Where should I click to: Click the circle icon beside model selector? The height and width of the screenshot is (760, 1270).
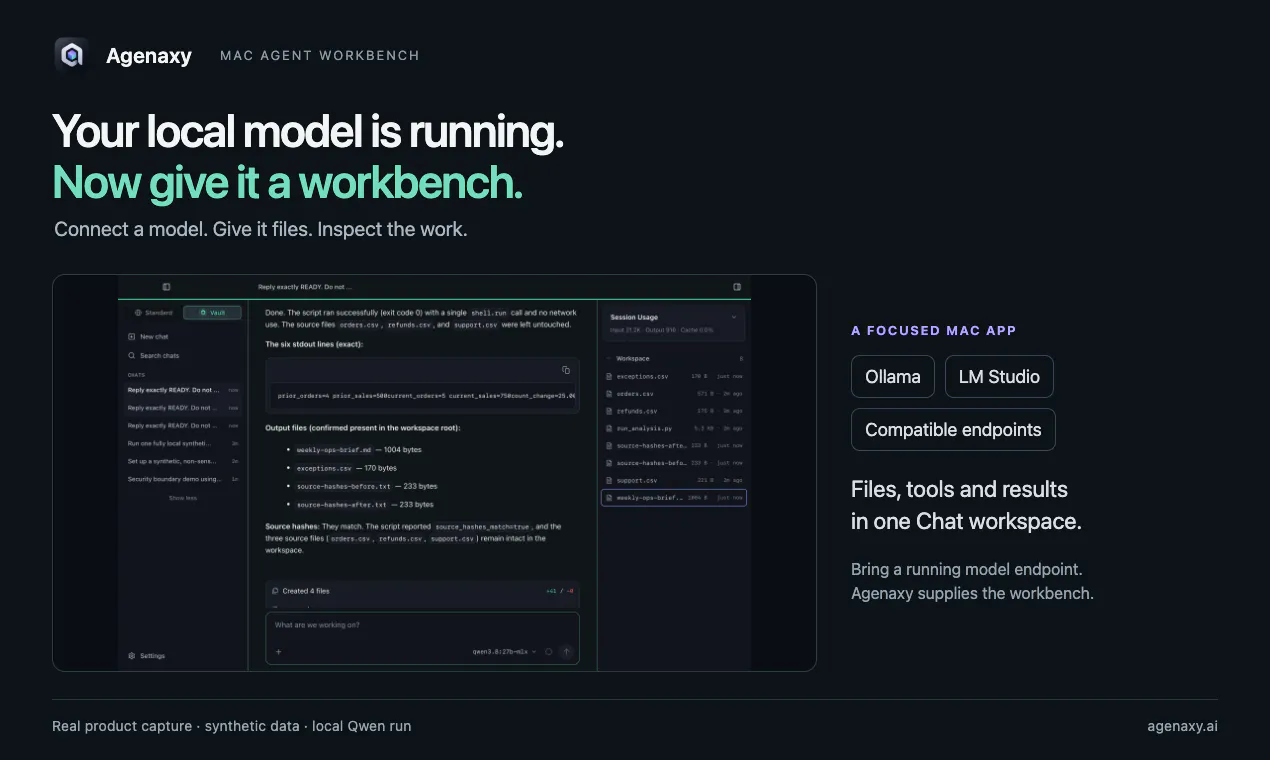[548, 652]
